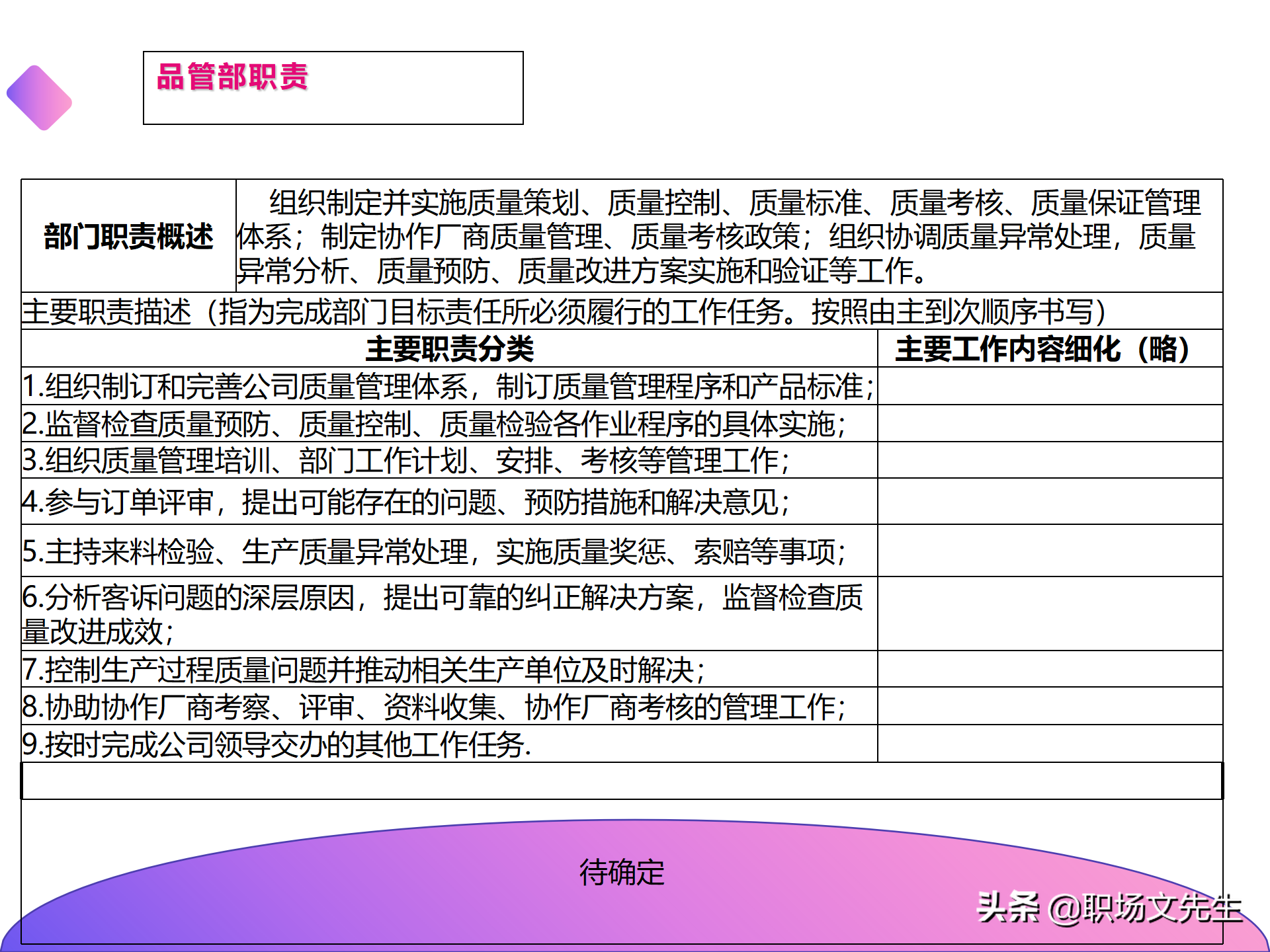Click row 8.协助协作厂商考察

[x=449, y=706]
